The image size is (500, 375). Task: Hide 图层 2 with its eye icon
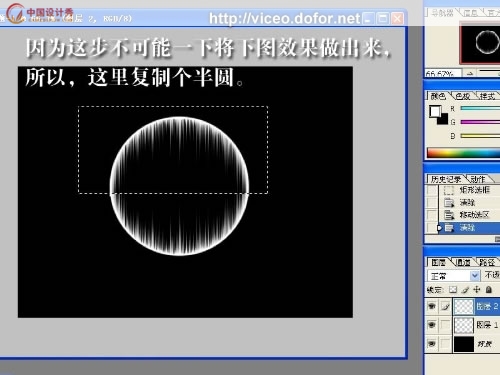click(432, 306)
